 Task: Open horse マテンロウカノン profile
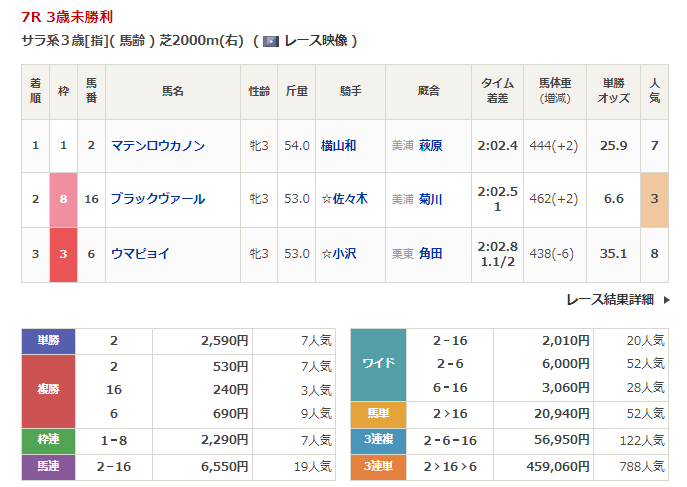pyautogui.click(x=158, y=146)
